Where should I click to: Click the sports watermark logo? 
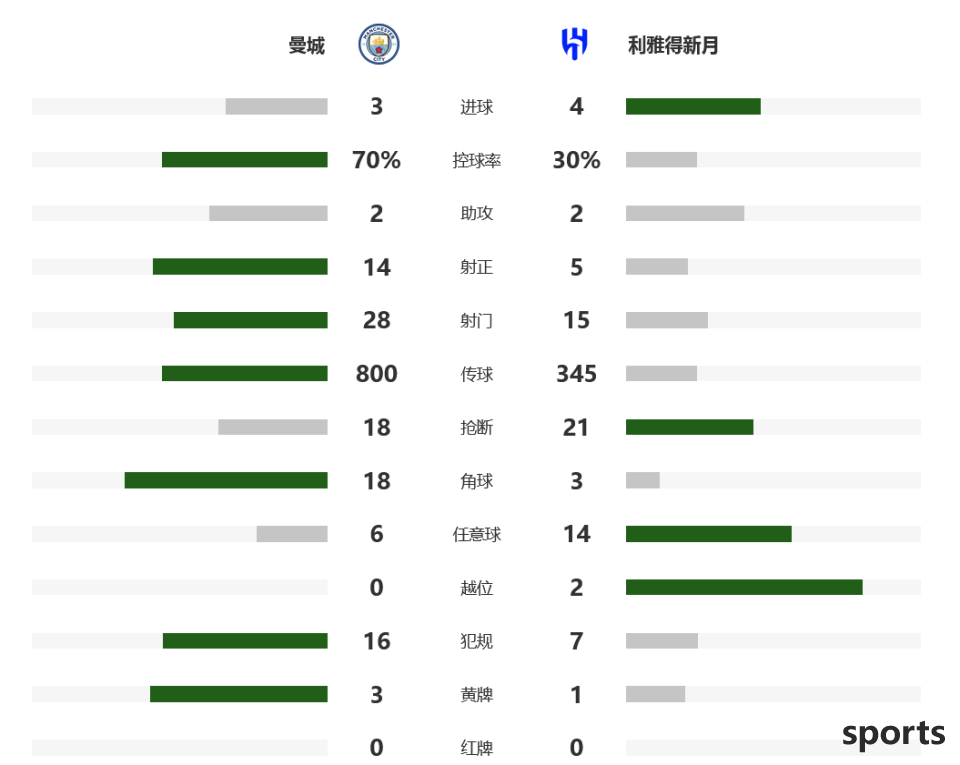(893, 733)
